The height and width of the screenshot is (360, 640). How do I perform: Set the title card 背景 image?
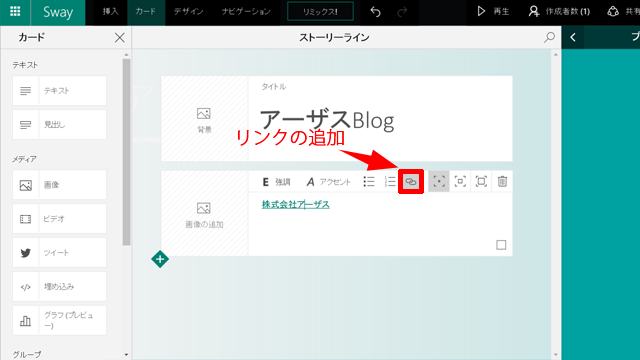tap(204, 119)
